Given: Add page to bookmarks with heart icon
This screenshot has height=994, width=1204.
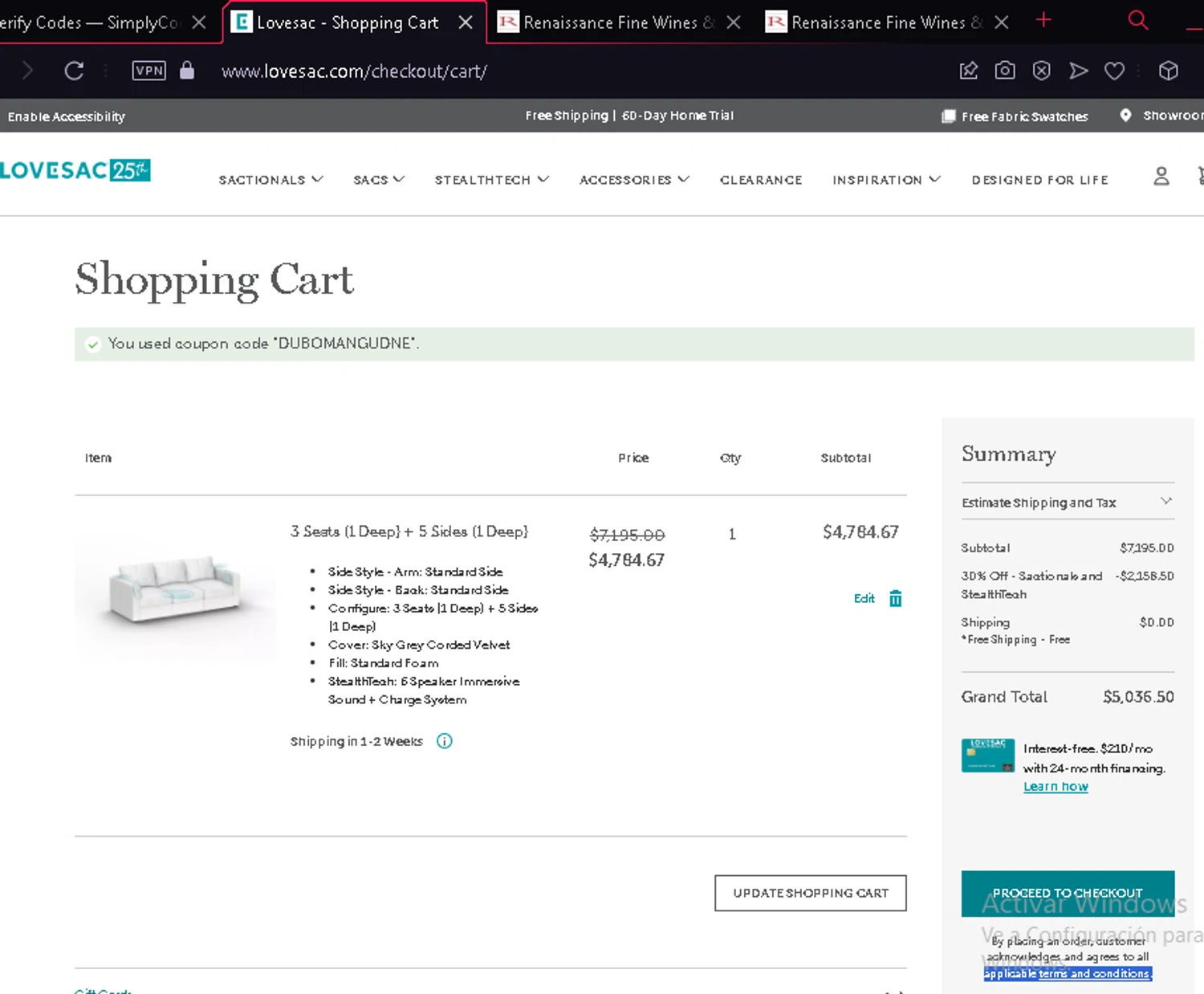Looking at the screenshot, I should pos(1114,71).
